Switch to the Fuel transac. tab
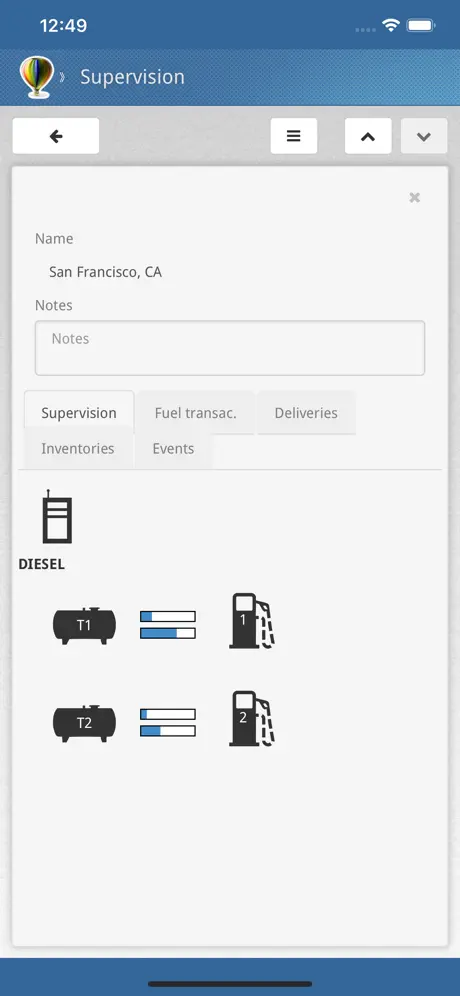 [x=196, y=413]
